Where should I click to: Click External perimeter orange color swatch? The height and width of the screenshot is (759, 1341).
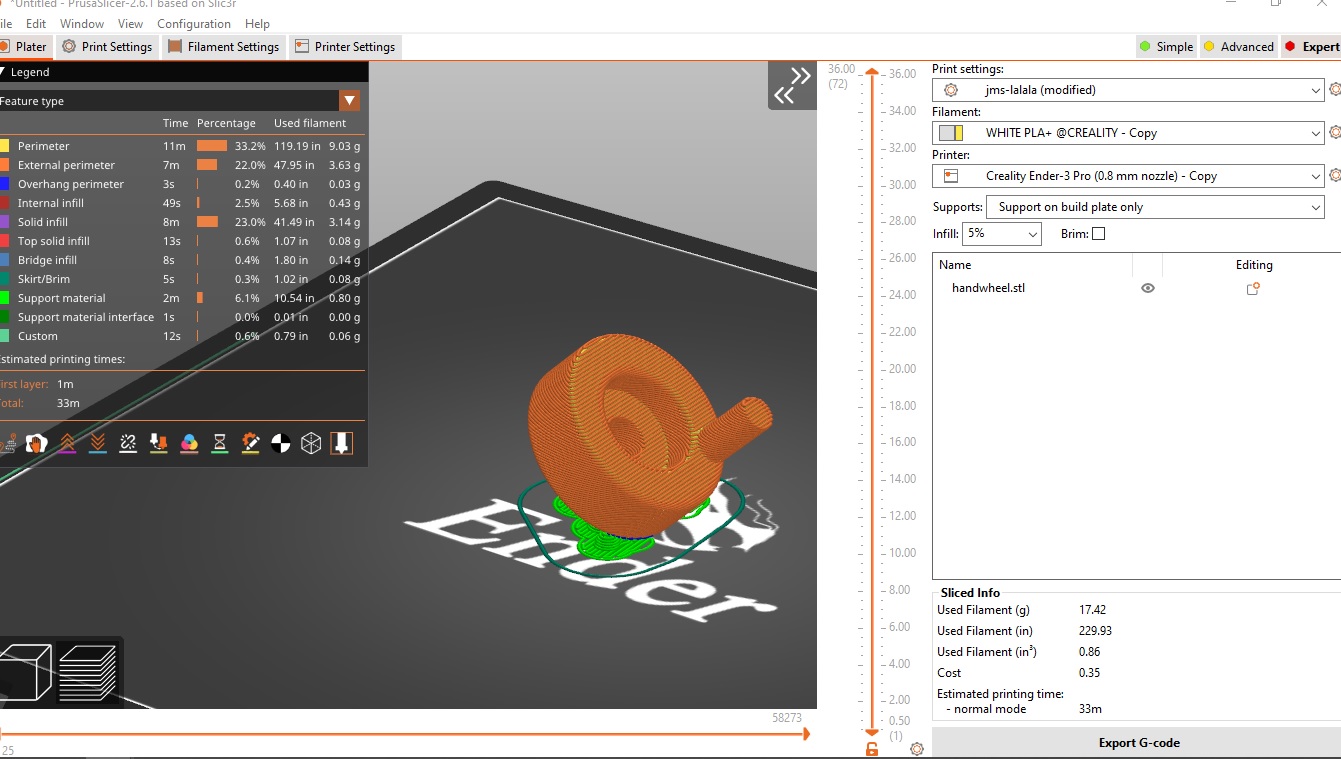coord(4,165)
